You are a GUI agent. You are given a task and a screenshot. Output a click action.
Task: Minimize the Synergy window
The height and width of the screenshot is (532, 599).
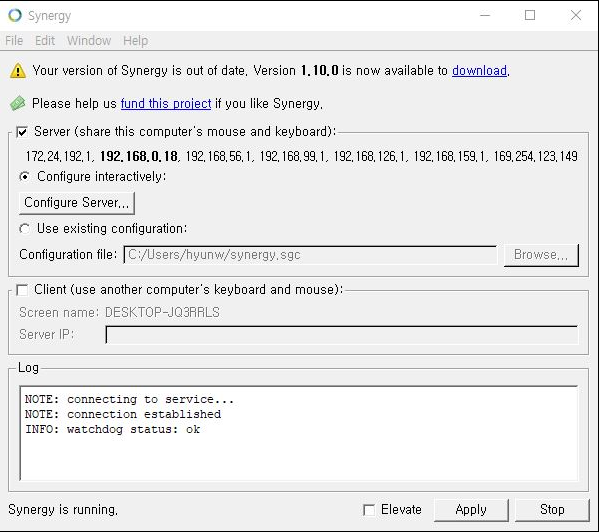485,15
